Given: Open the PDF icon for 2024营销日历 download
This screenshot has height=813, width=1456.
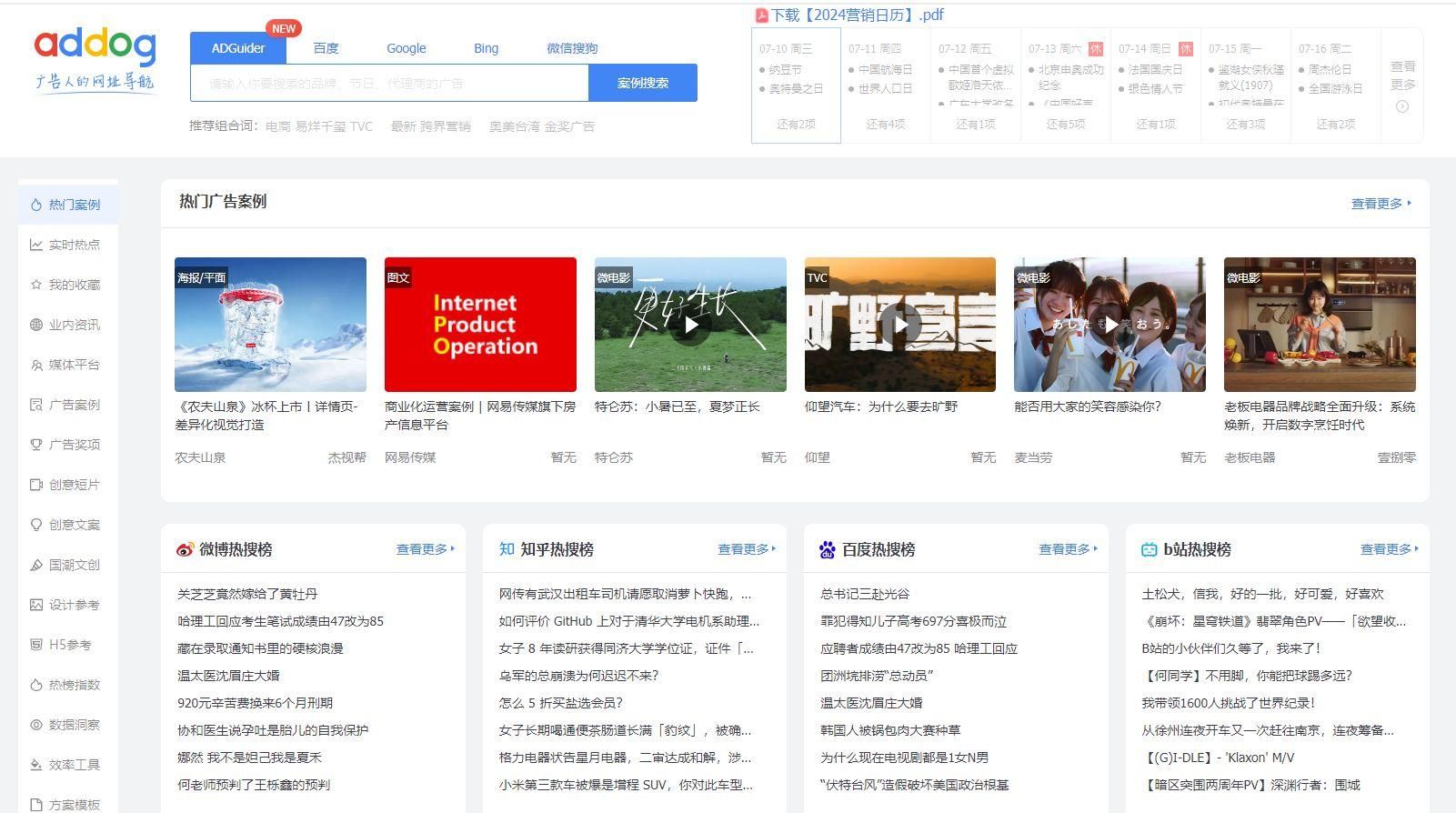Looking at the screenshot, I should coord(761,15).
